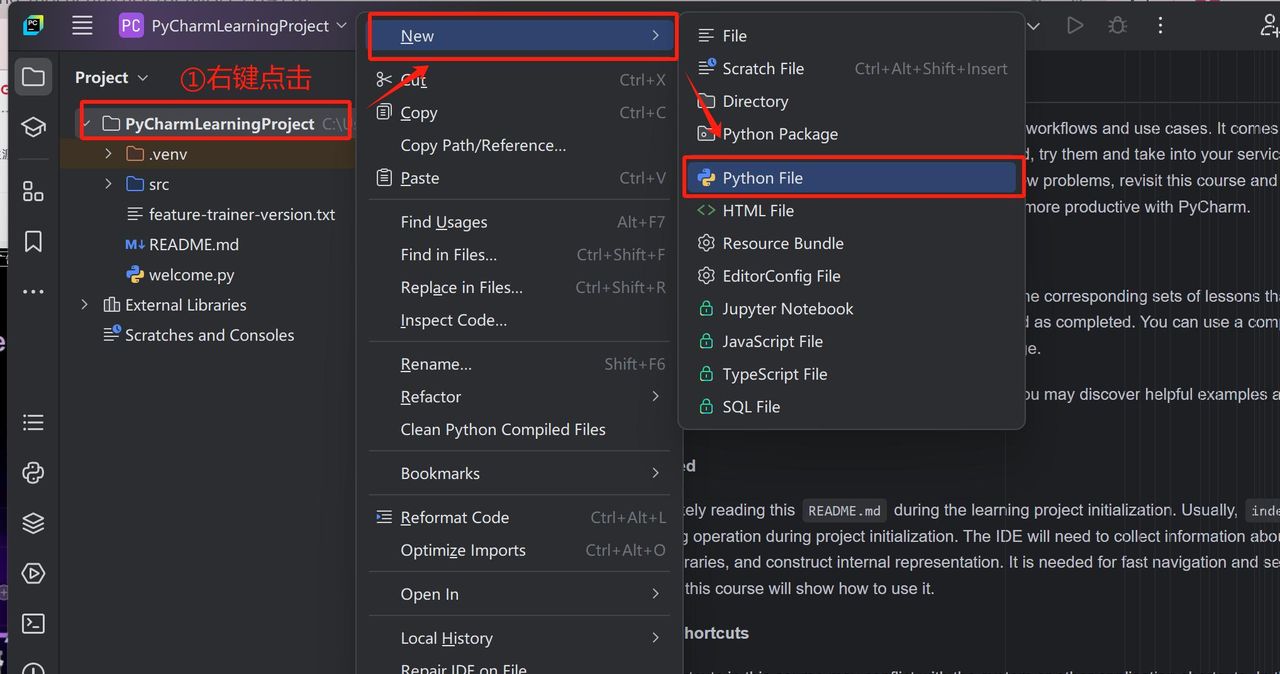Open the Terminal tool window icon
The height and width of the screenshot is (674, 1280).
coord(33,623)
